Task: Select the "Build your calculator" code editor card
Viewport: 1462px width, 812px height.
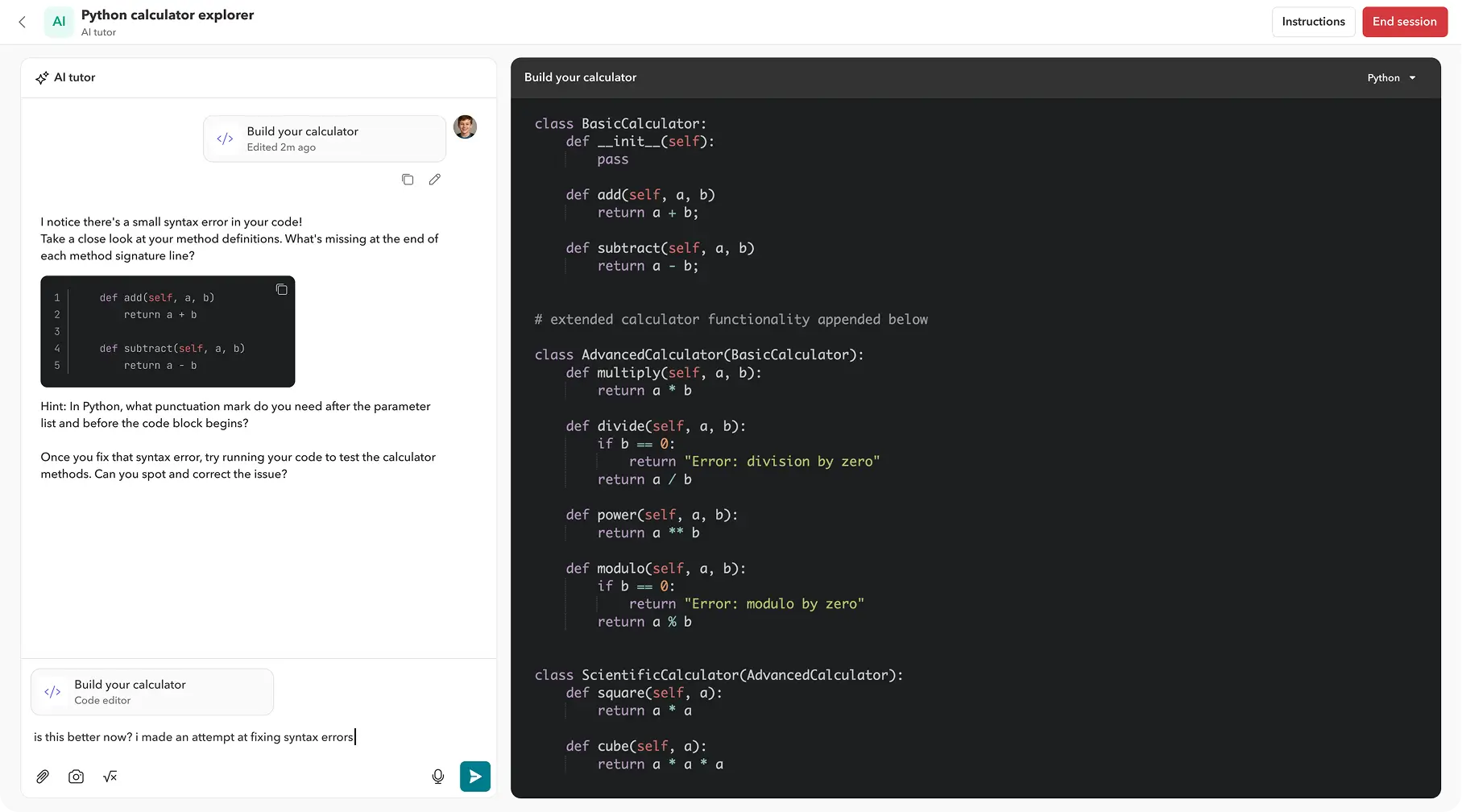Action: point(151,691)
